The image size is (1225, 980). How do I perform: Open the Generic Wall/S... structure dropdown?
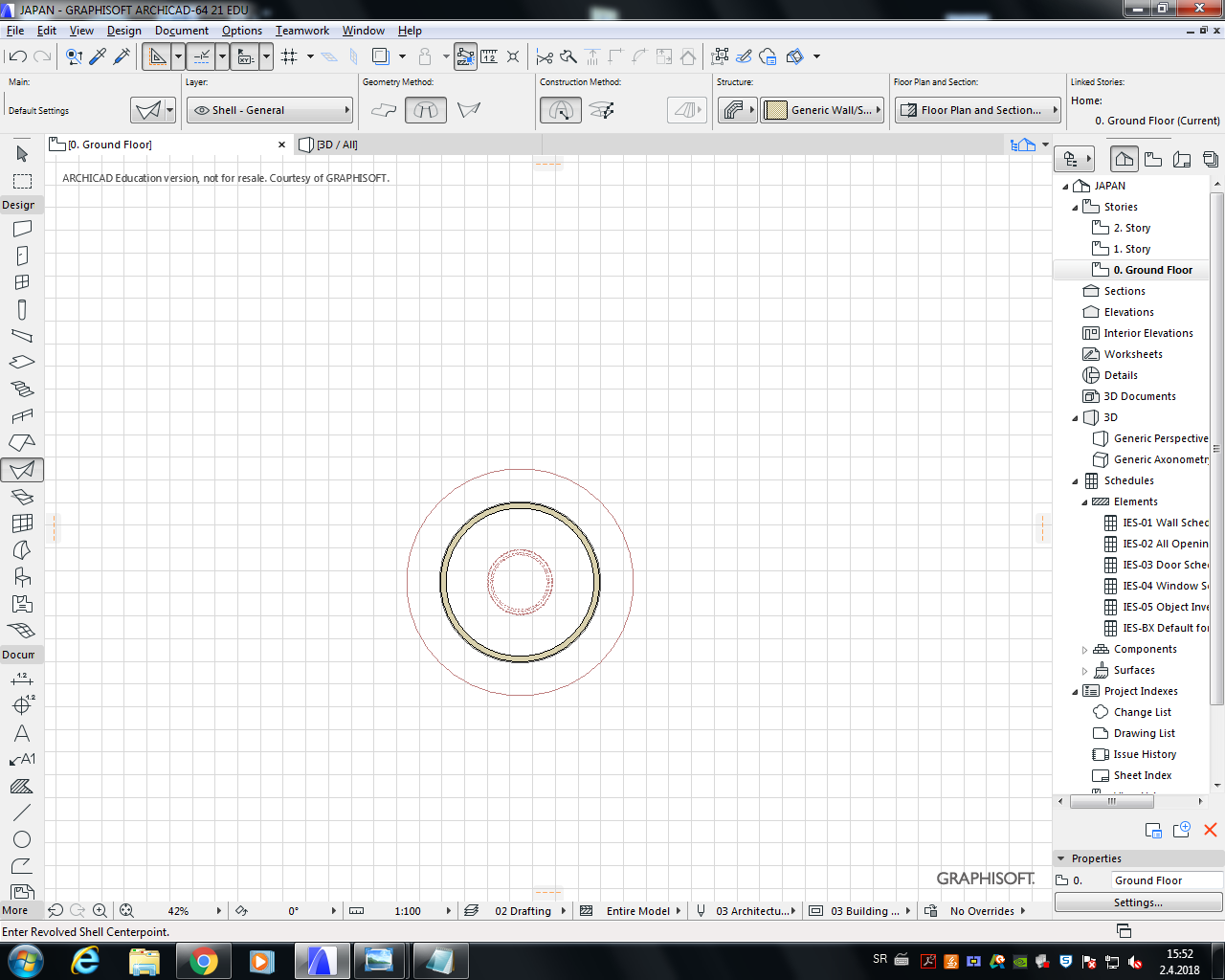click(x=822, y=110)
